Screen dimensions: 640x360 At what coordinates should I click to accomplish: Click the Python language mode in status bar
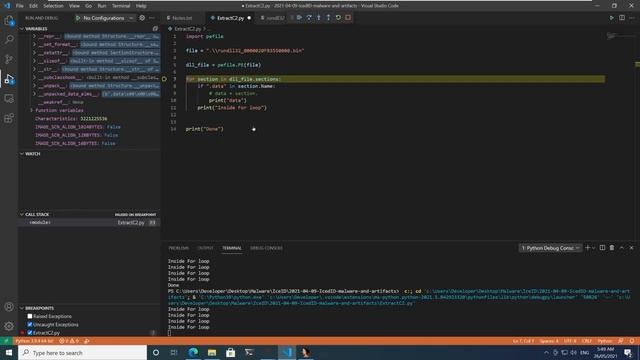click(604, 341)
